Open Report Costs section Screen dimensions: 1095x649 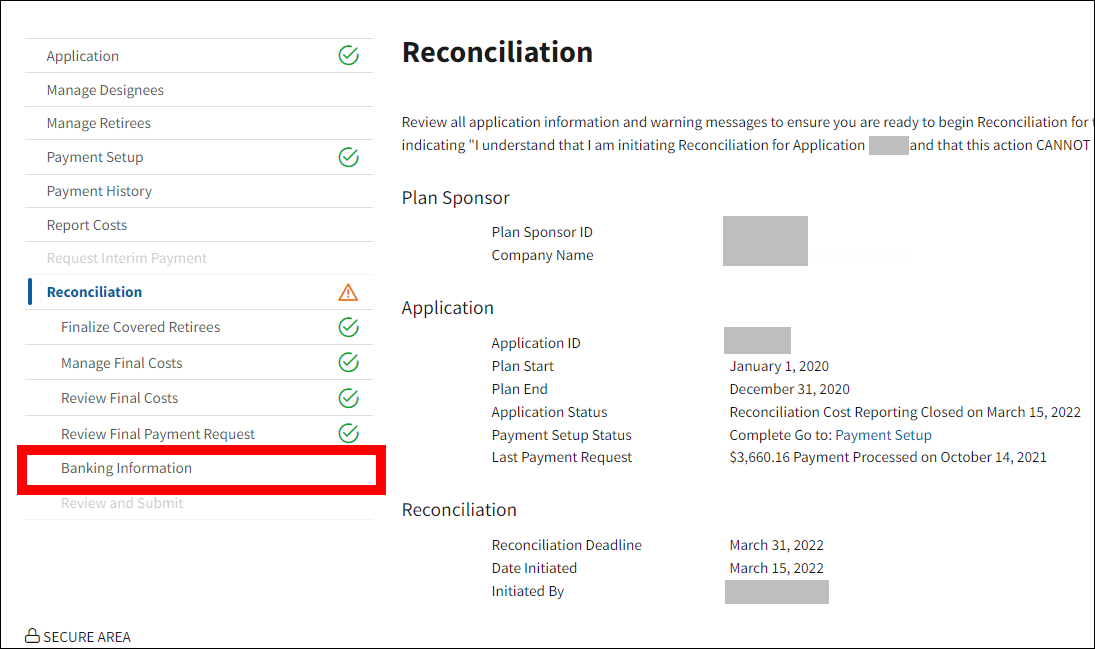click(87, 225)
